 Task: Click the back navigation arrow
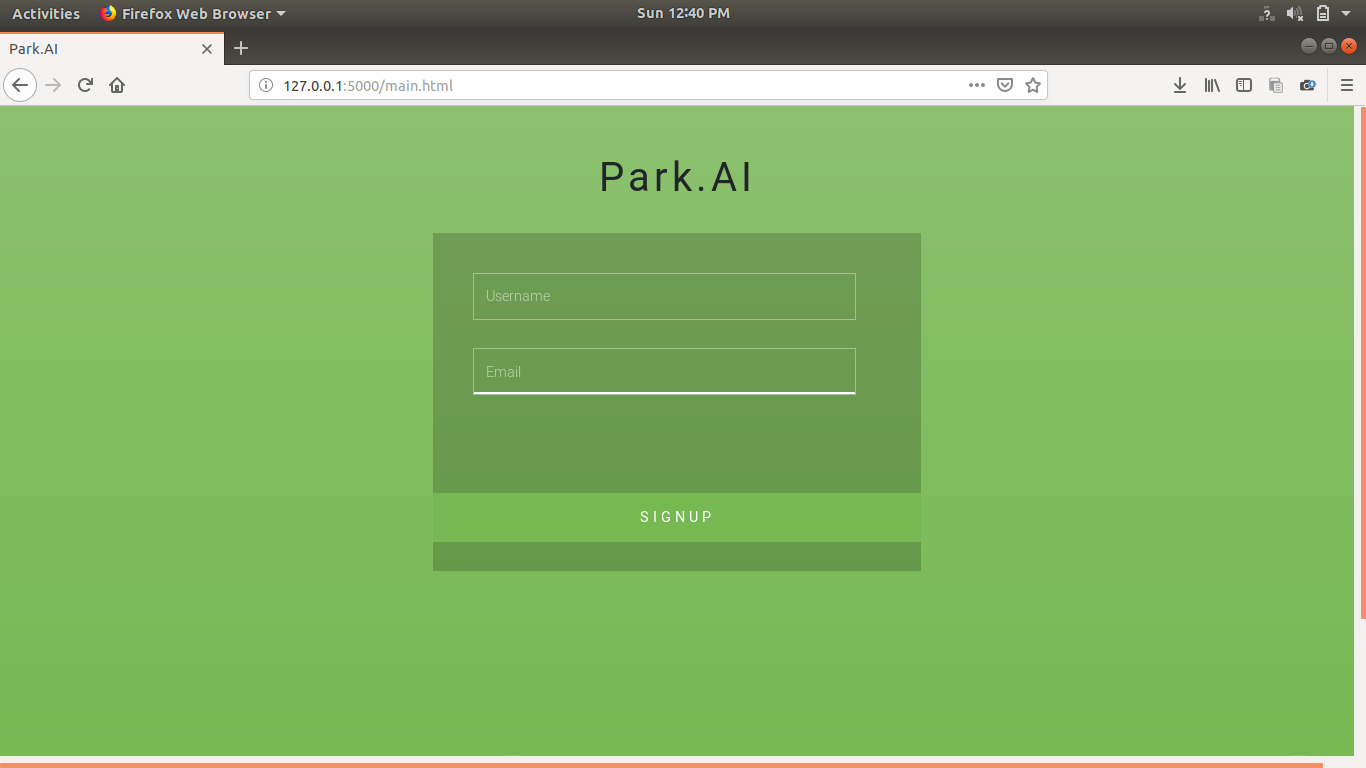pyautogui.click(x=20, y=85)
